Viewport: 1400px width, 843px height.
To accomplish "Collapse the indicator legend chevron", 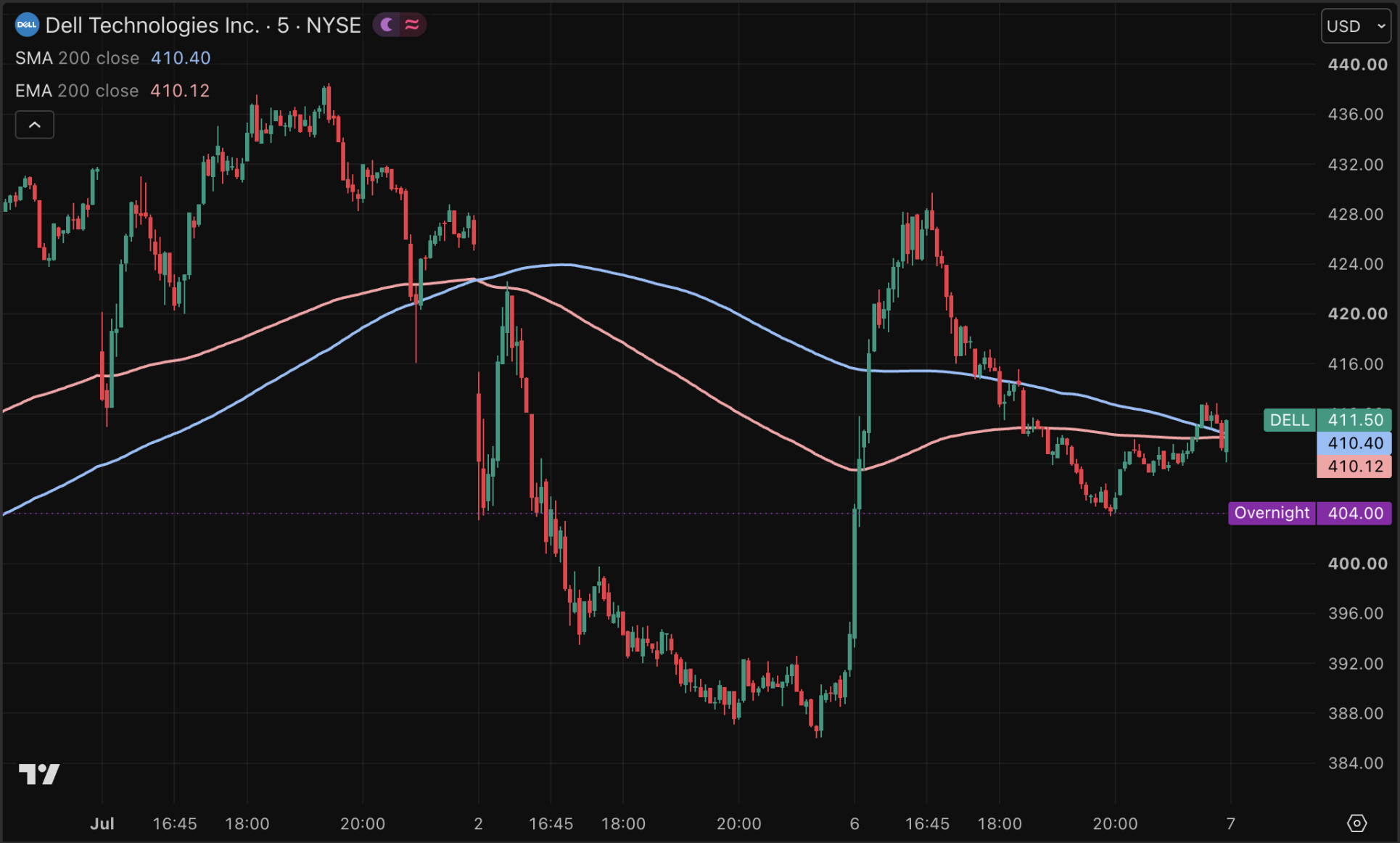I will pyautogui.click(x=35, y=125).
